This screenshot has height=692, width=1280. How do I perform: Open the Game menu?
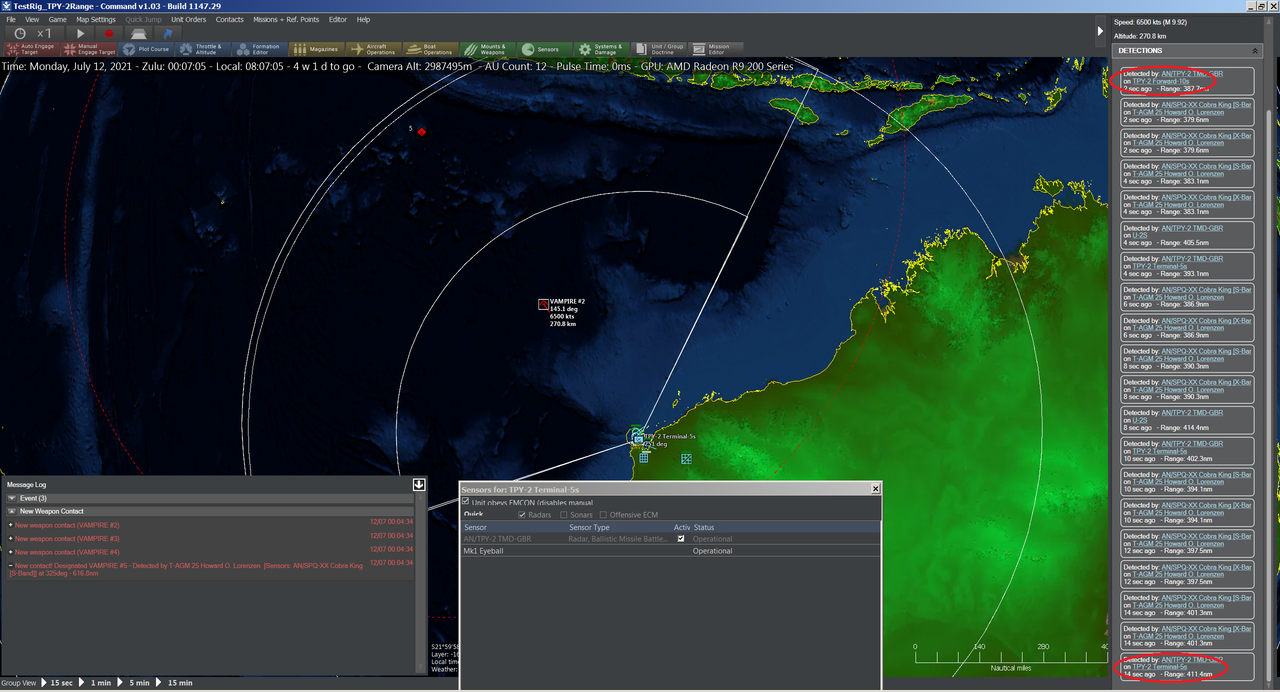[x=58, y=19]
